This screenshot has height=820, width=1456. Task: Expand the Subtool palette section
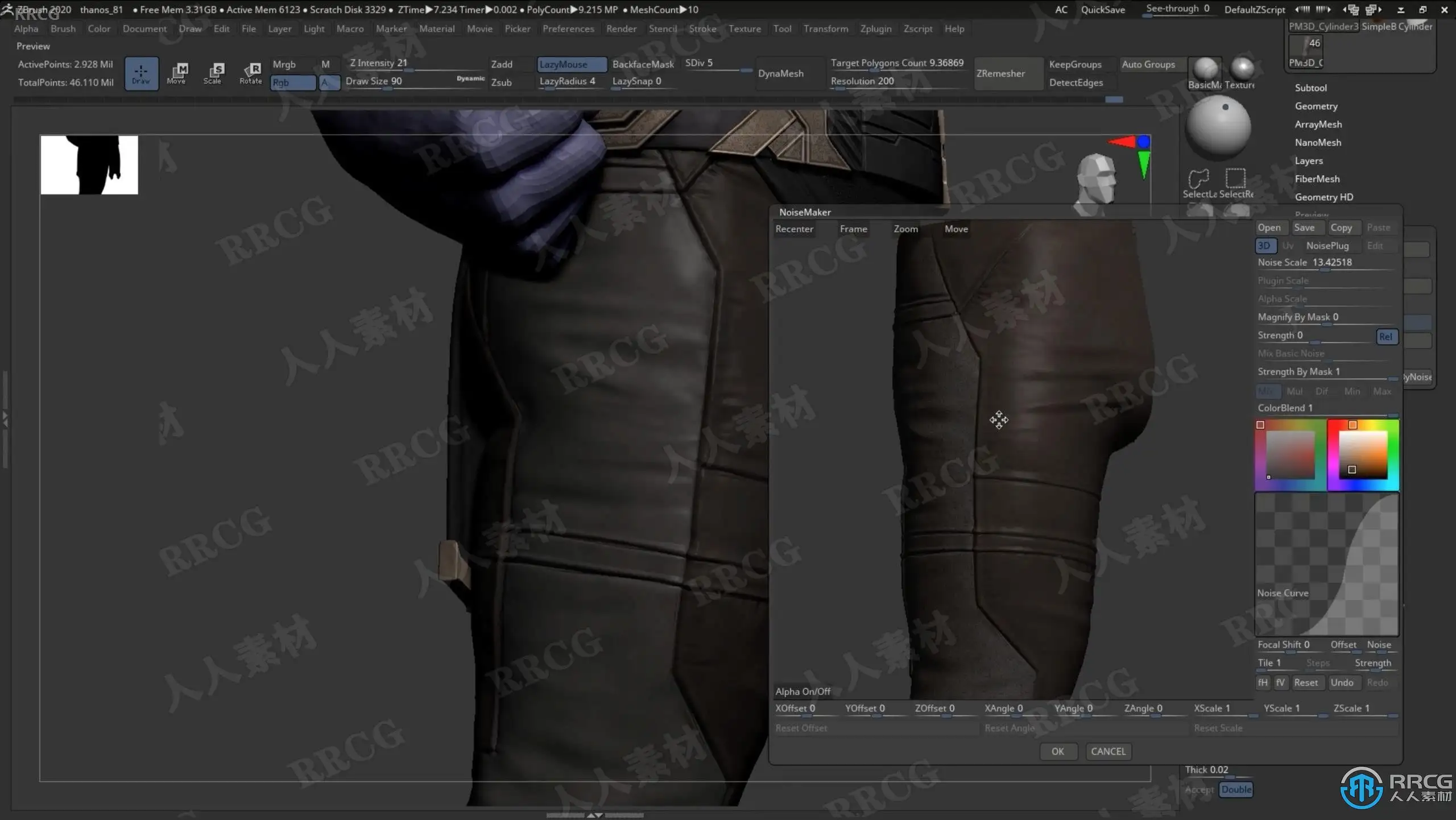point(1310,88)
